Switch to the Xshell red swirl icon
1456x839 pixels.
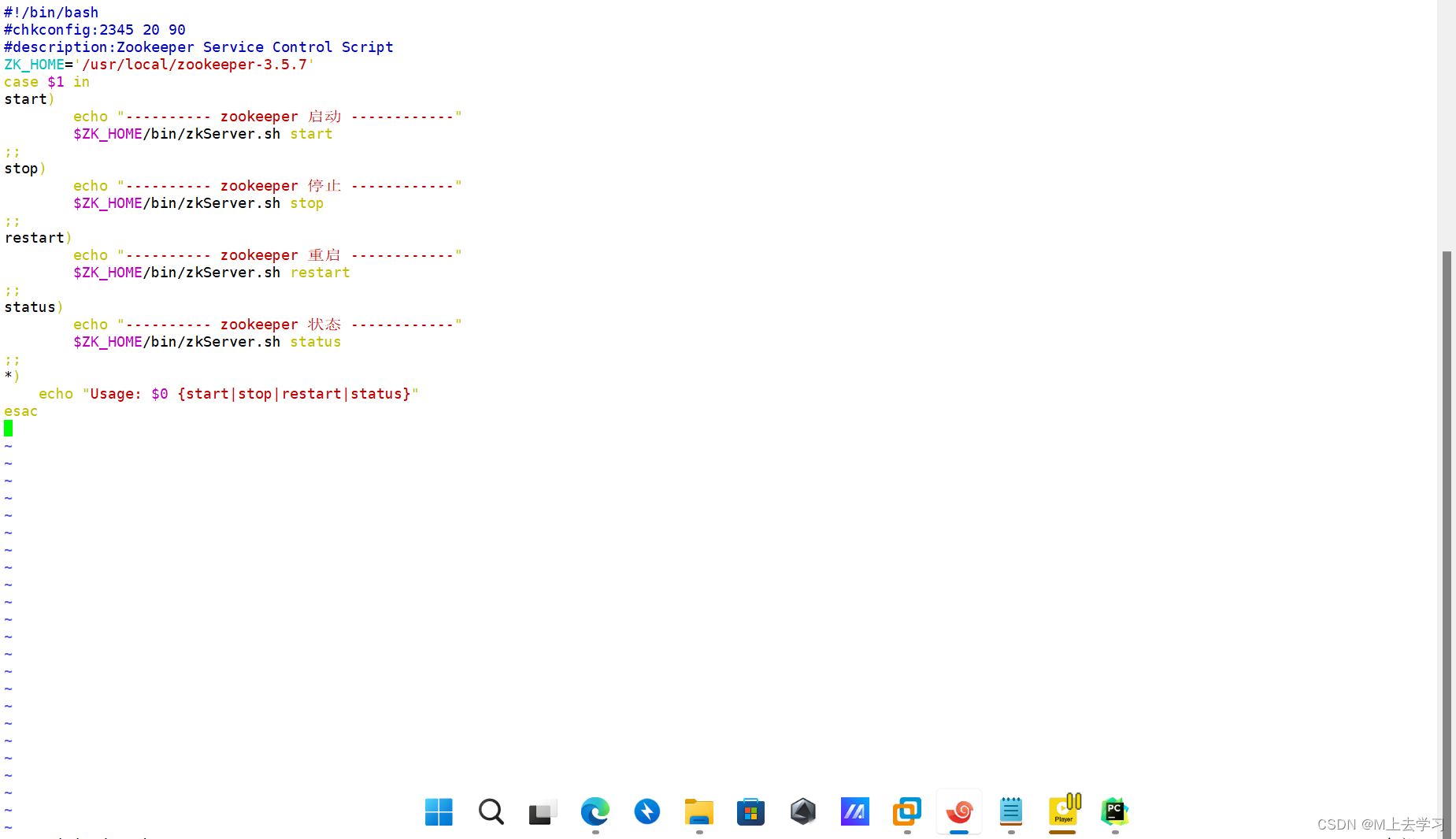958,811
